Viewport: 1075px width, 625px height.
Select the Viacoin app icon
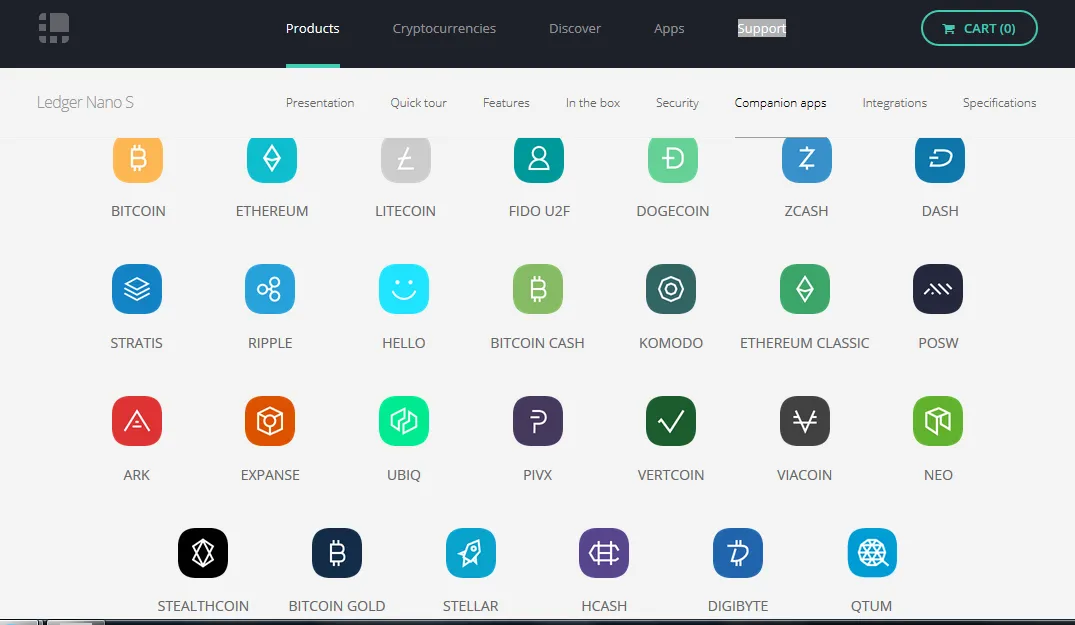tap(805, 421)
